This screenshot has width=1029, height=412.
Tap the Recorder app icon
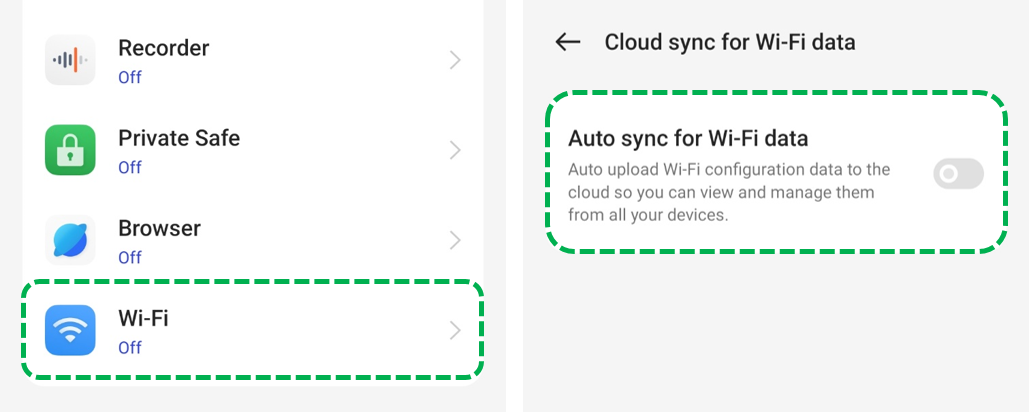[70, 60]
